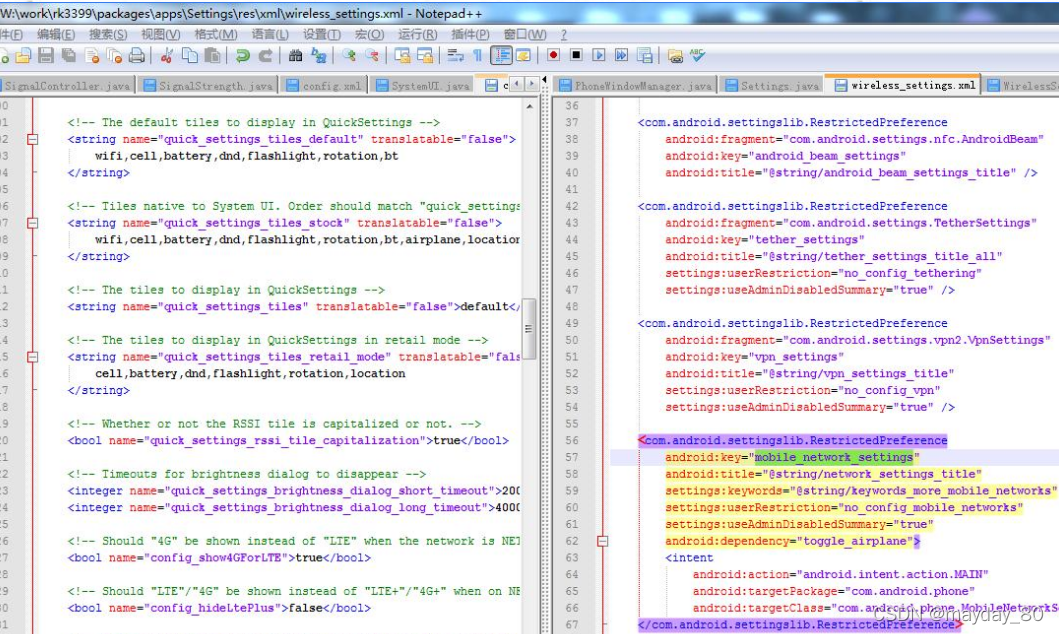Image resolution: width=1059 pixels, height=634 pixels.
Task: Open Find with the binoculars icon
Action: (295, 56)
